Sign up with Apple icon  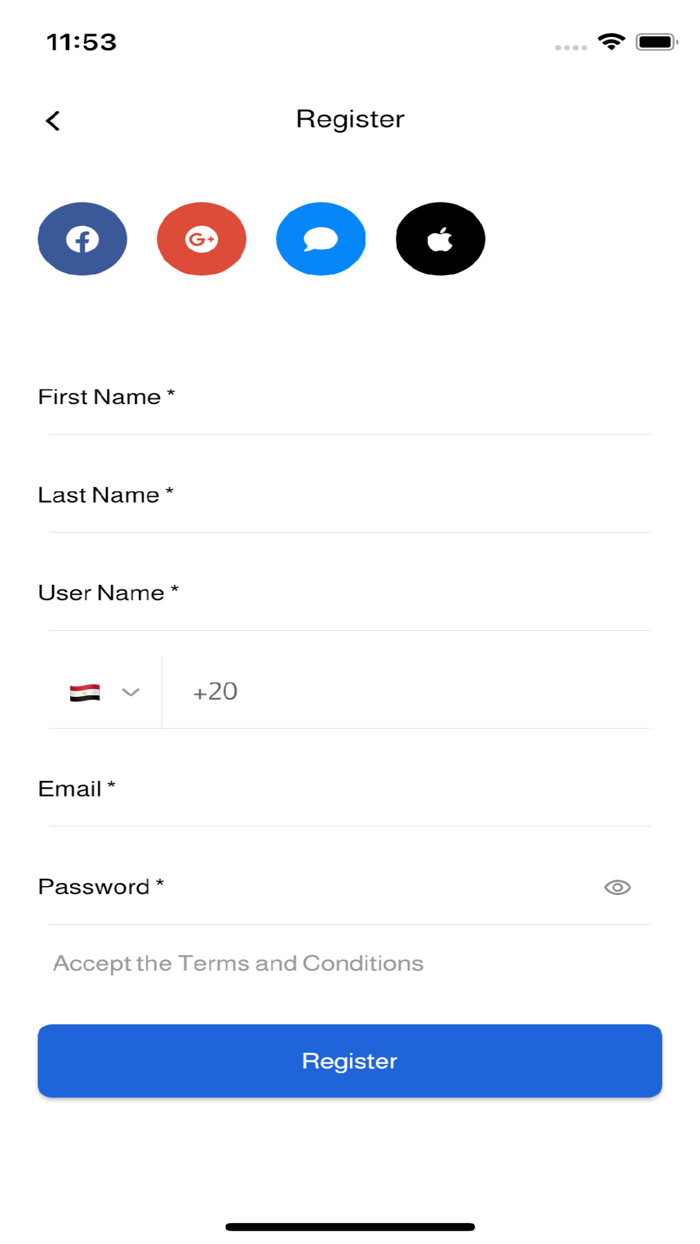[x=440, y=239]
